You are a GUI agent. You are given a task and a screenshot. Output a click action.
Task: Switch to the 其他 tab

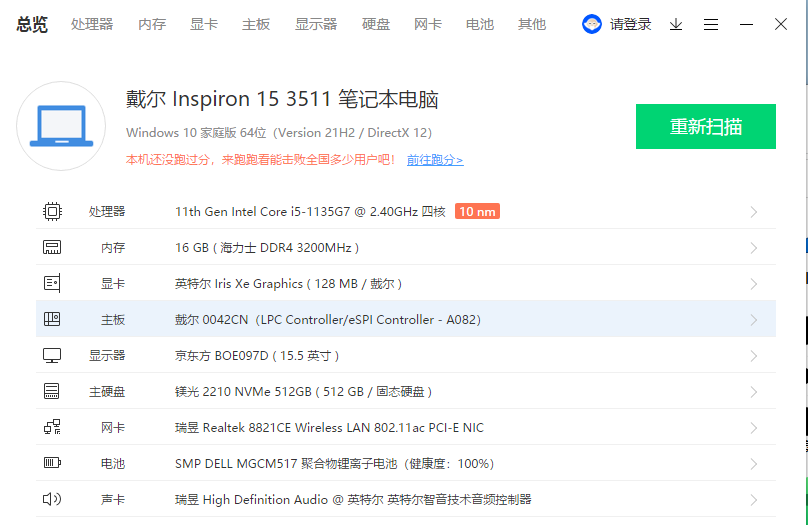(x=532, y=24)
